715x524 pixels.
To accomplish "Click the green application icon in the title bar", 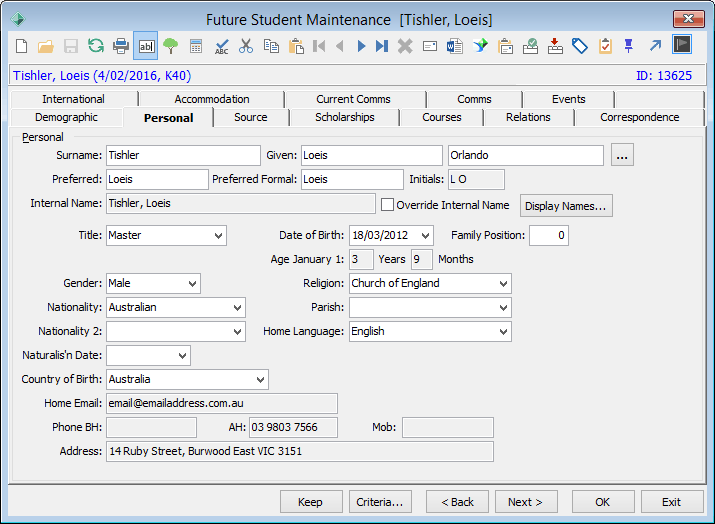I will point(18,19).
